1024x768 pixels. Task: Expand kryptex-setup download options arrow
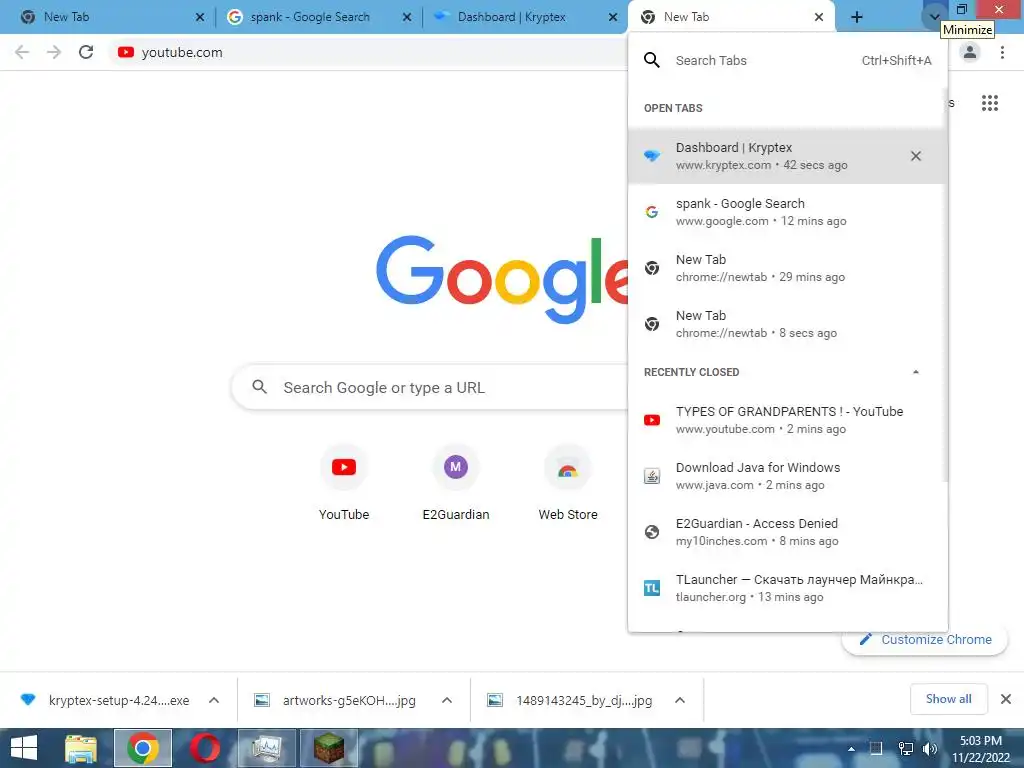pyautogui.click(x=214, y=700)
